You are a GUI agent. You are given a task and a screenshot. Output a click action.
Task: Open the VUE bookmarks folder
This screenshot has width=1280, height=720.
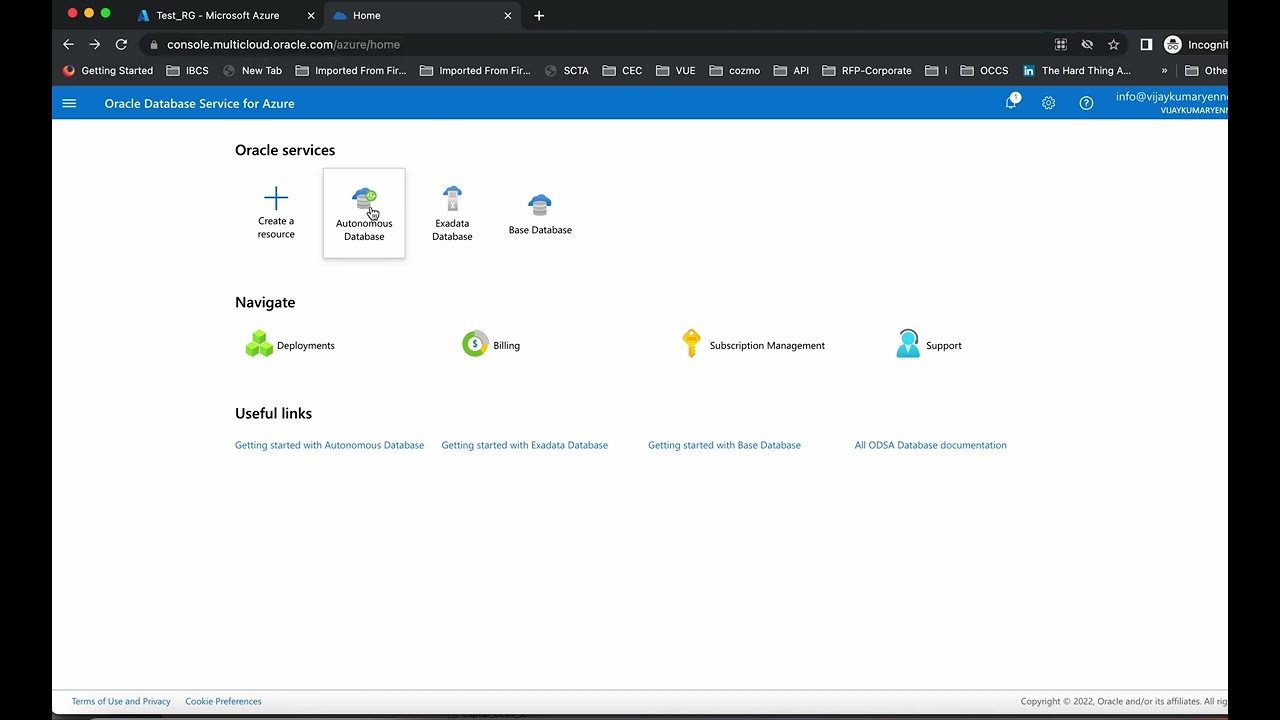[x=675, y=70]
